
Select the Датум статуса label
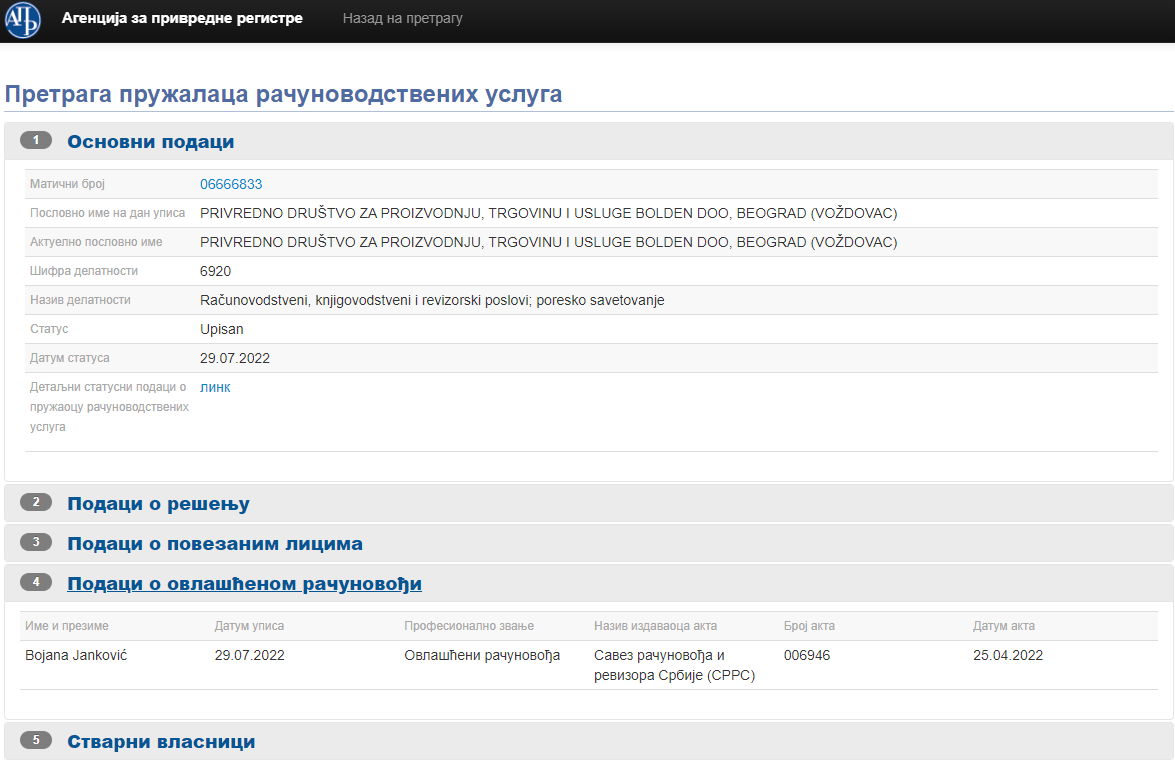70,358
